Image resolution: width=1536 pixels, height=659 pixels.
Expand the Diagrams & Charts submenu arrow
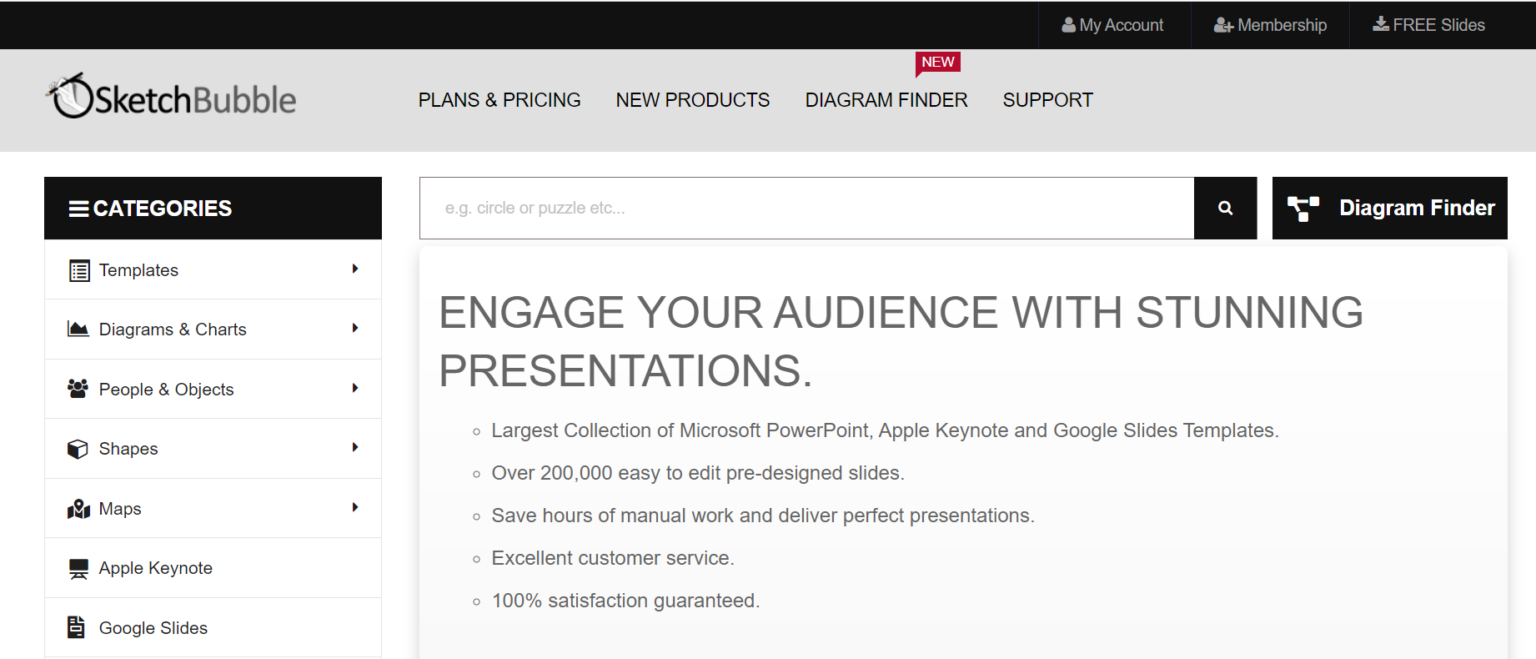tap(355, 328)
